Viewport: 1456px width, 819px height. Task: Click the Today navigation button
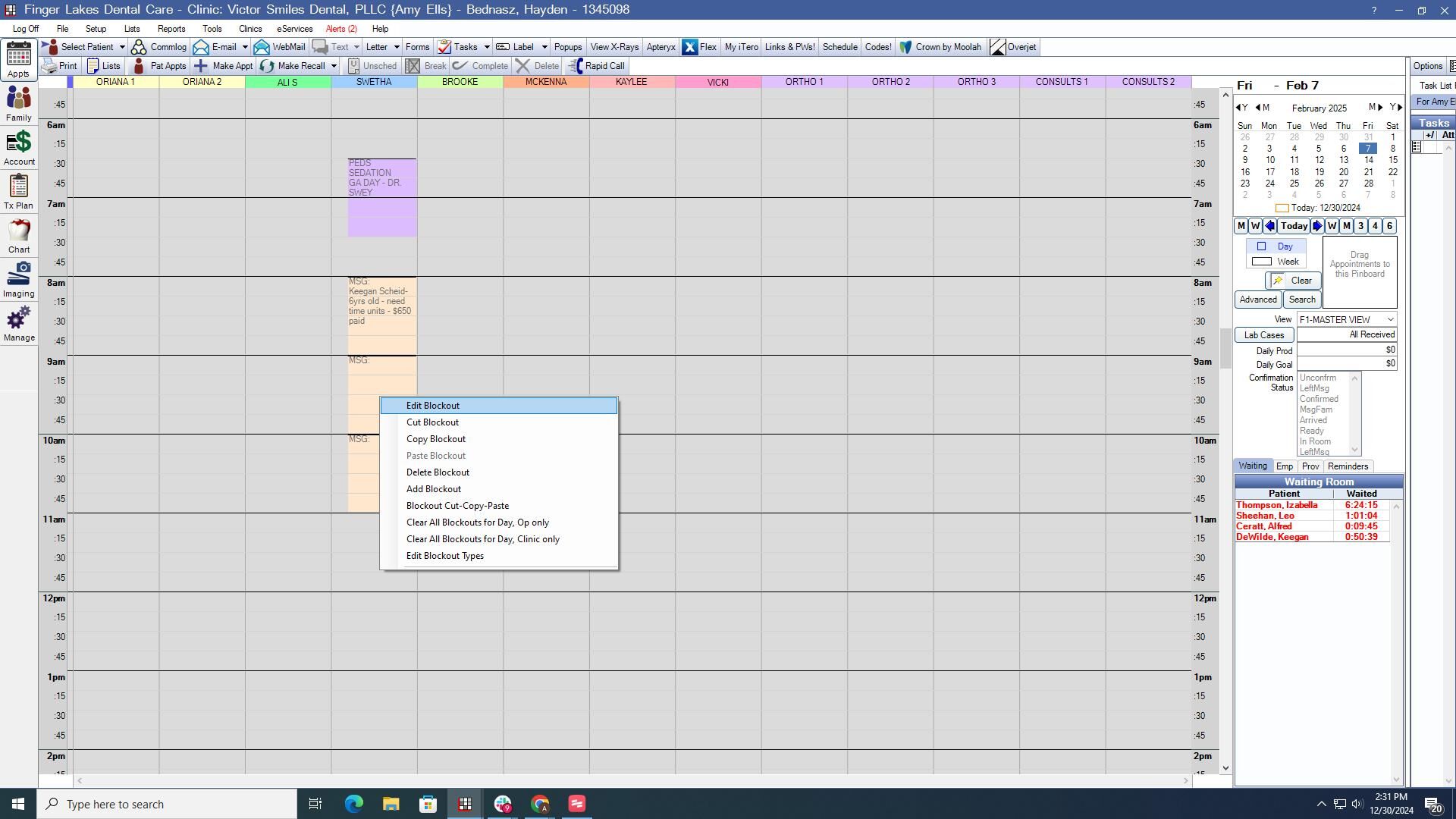tap(1294, 226)
